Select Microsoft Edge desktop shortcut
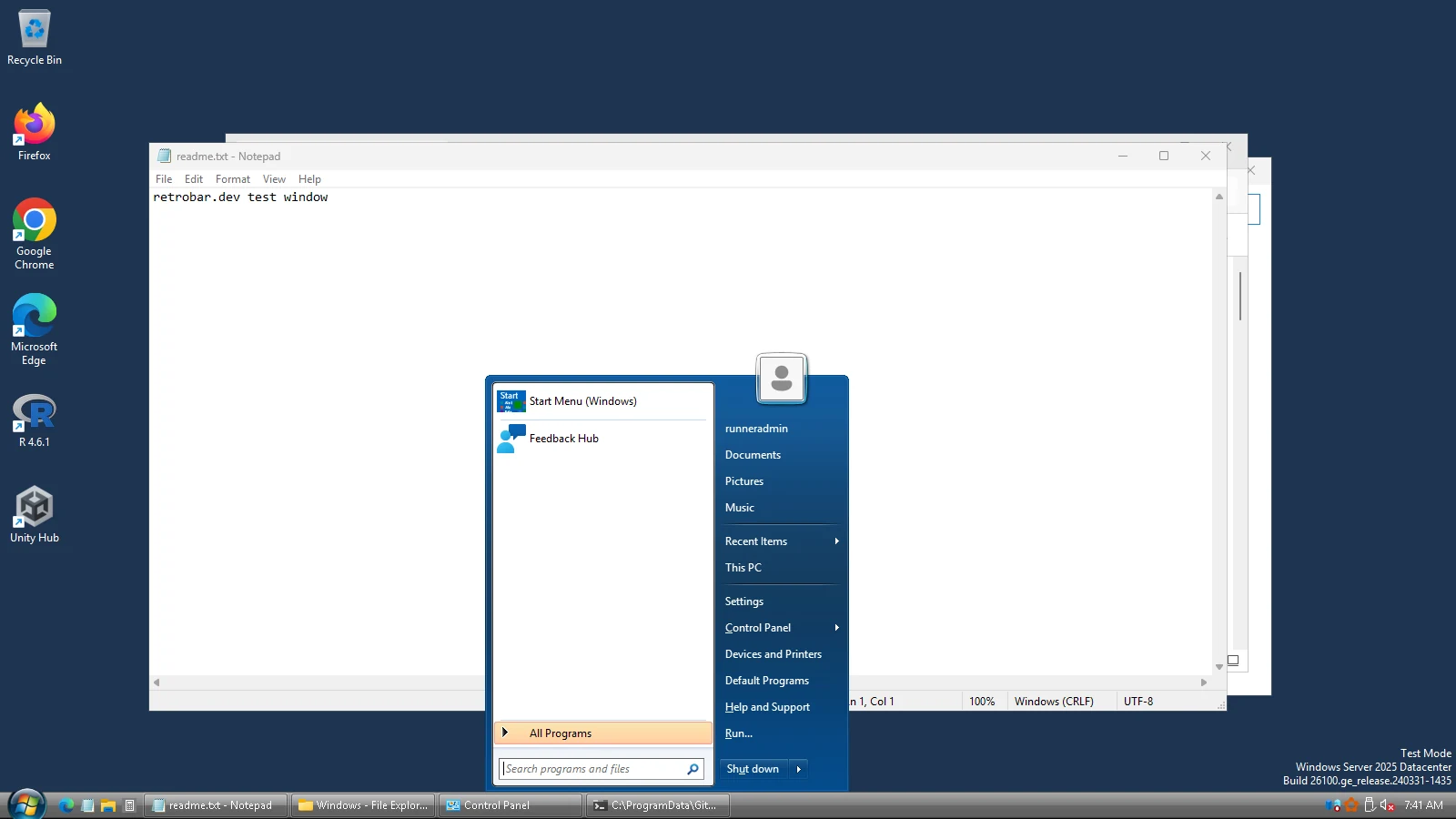Image resolution: width=1456 pixels, height=819 pixels. pyautogui.click(x=35, y=329)
